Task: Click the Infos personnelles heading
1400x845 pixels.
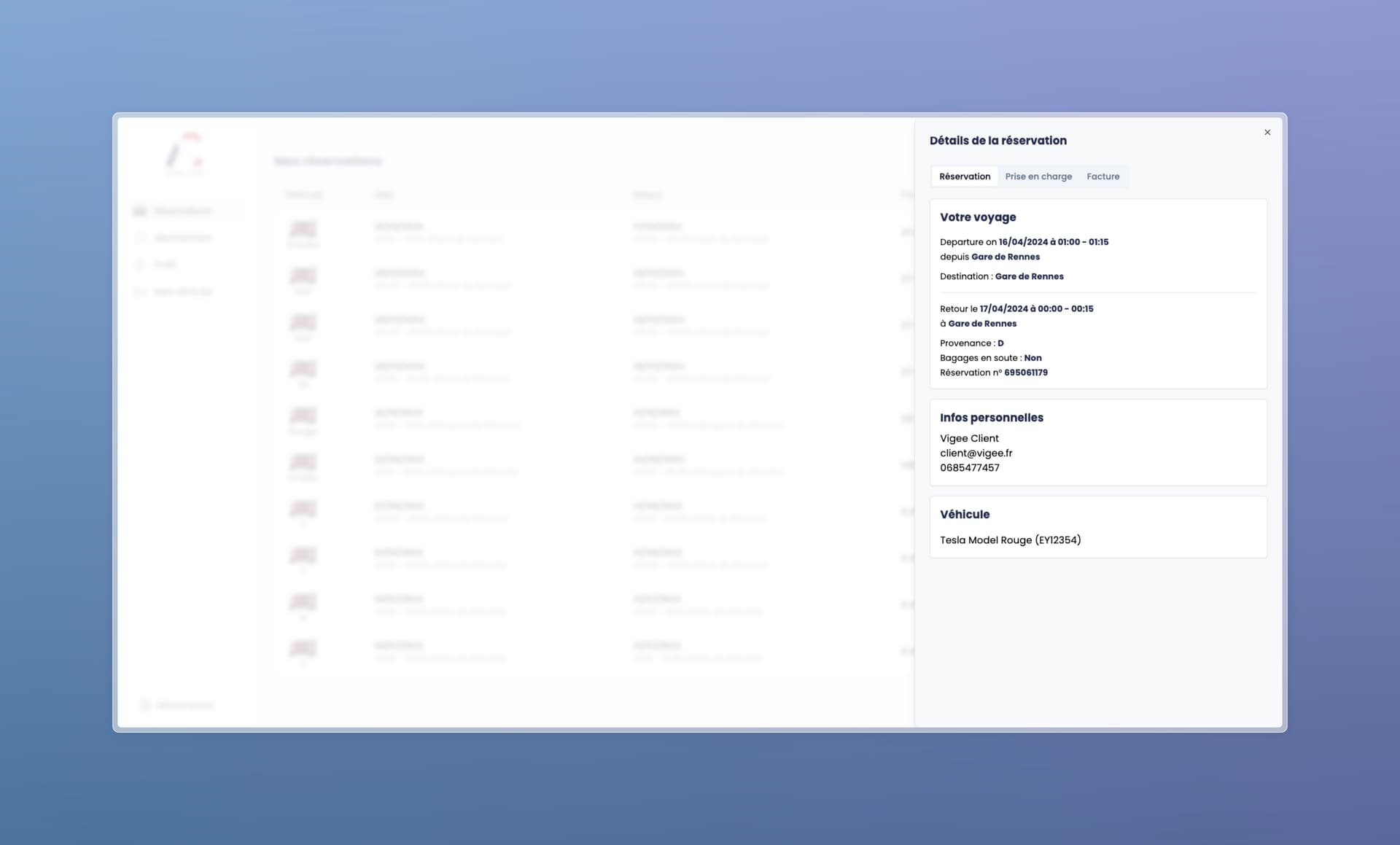Action: pos(991,418)
